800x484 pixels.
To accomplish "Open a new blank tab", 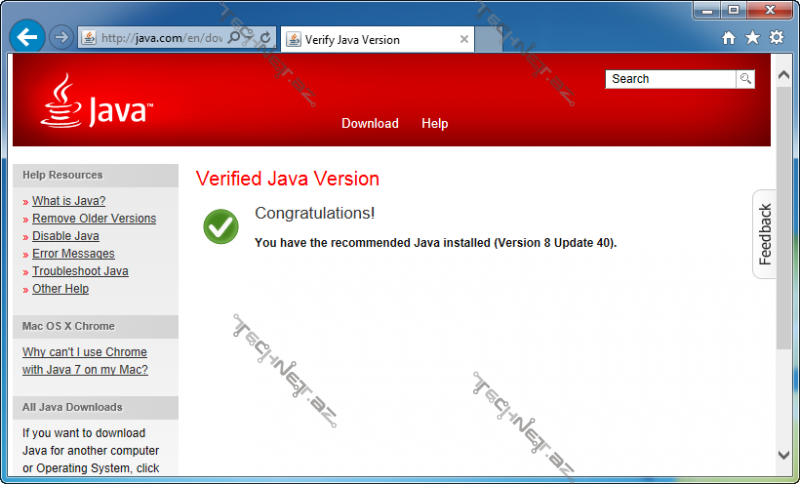I will click(488, 39).
